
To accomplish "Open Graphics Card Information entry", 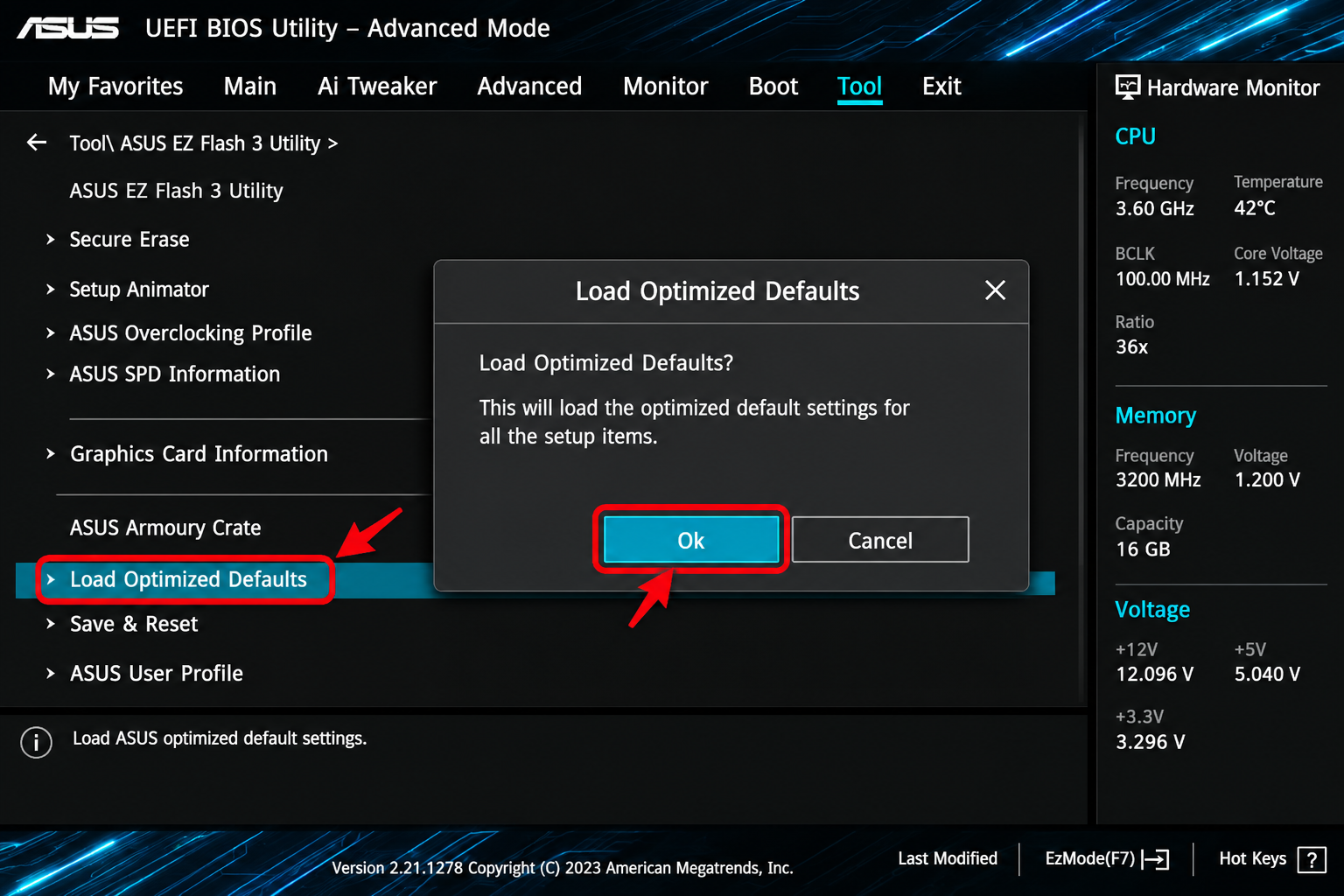I will (x=199, y=454).
